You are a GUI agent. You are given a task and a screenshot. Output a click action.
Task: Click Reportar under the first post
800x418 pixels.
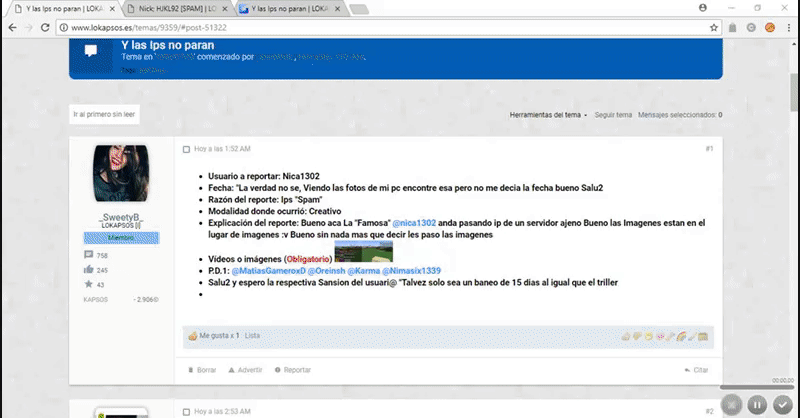click(x=293, y=370)
